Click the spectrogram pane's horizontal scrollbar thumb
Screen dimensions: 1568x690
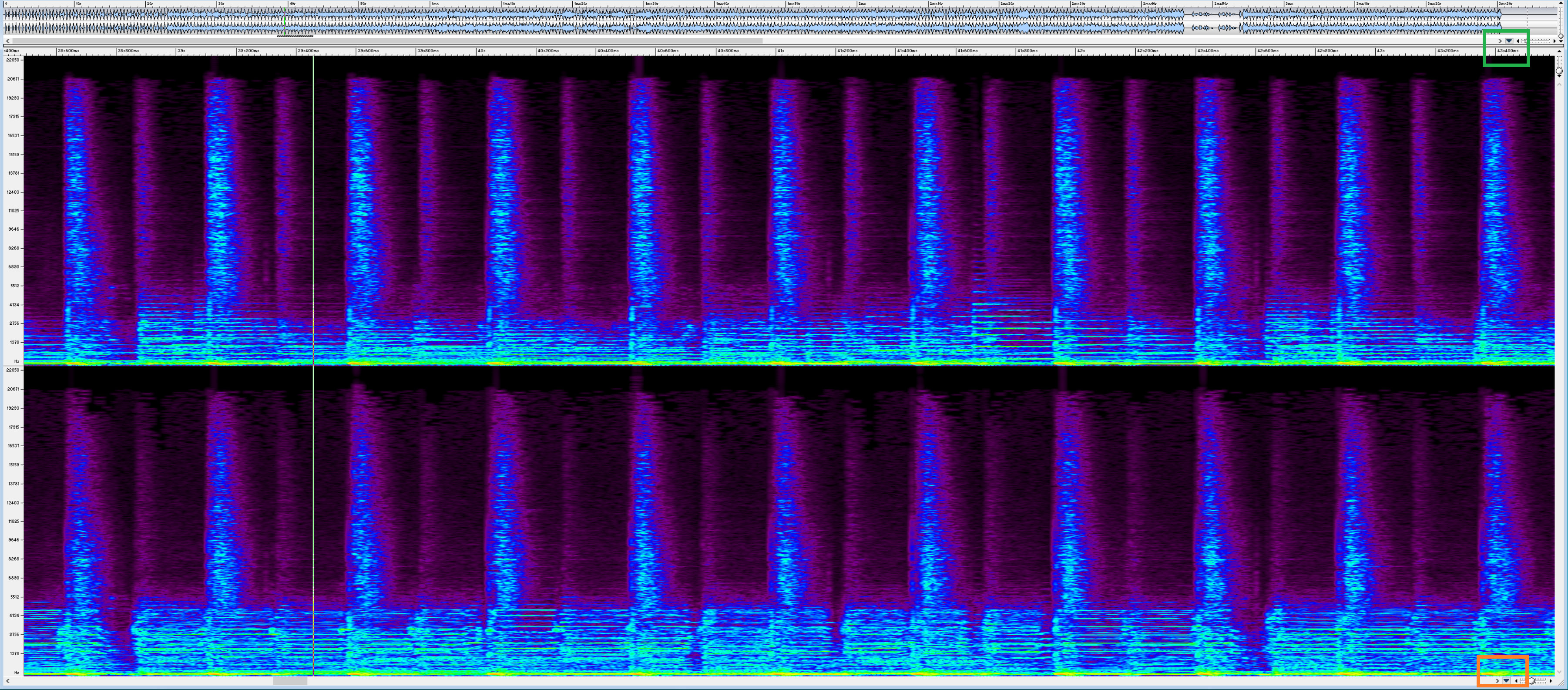[x=290, y=681]
